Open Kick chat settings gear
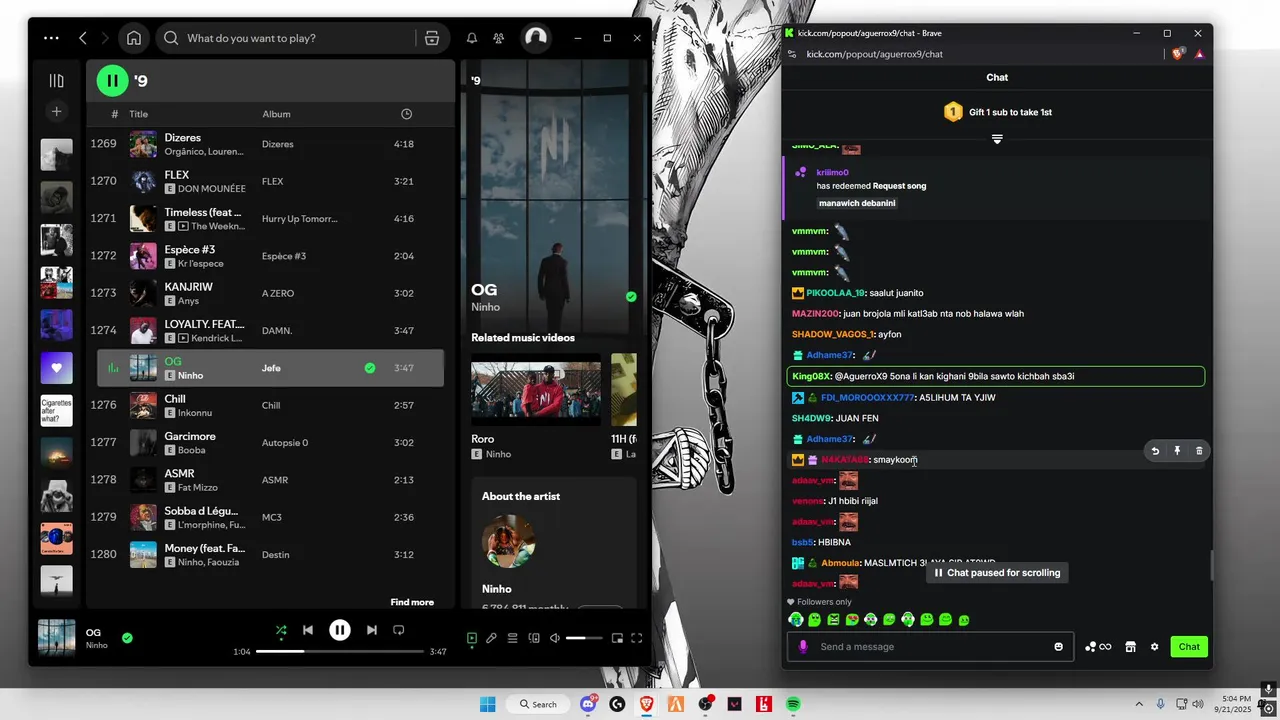 (x=1154, y=647)
